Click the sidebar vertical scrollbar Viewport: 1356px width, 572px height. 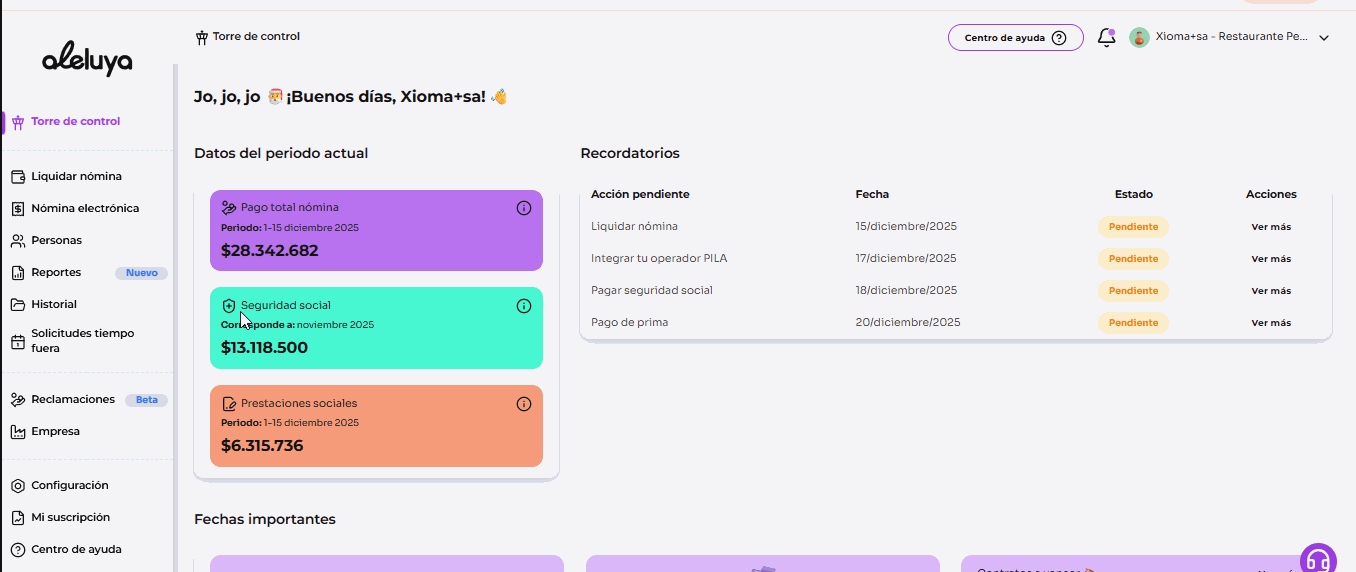pos(175,300)
